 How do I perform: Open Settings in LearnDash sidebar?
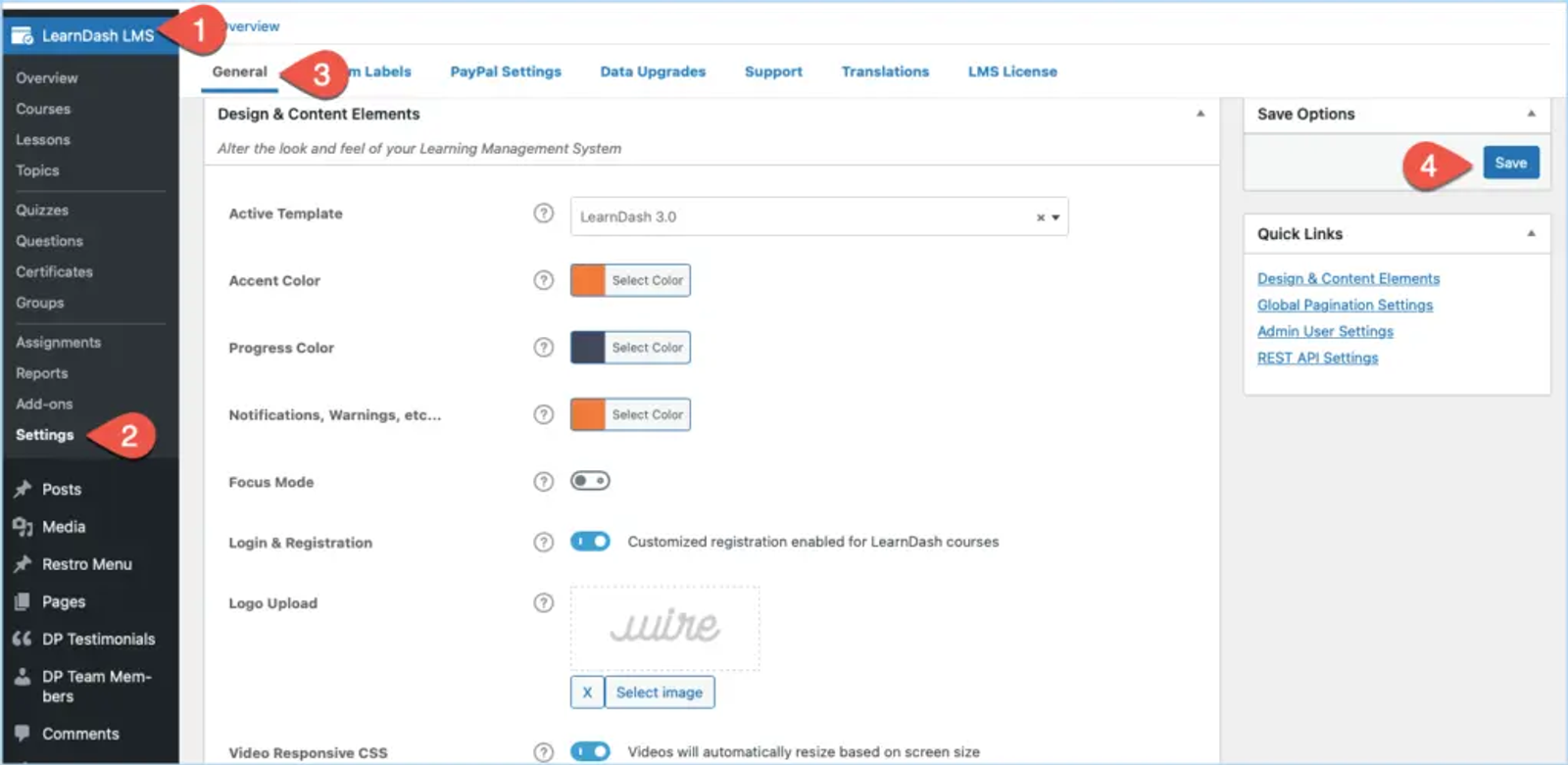click(x=44, y=435)
